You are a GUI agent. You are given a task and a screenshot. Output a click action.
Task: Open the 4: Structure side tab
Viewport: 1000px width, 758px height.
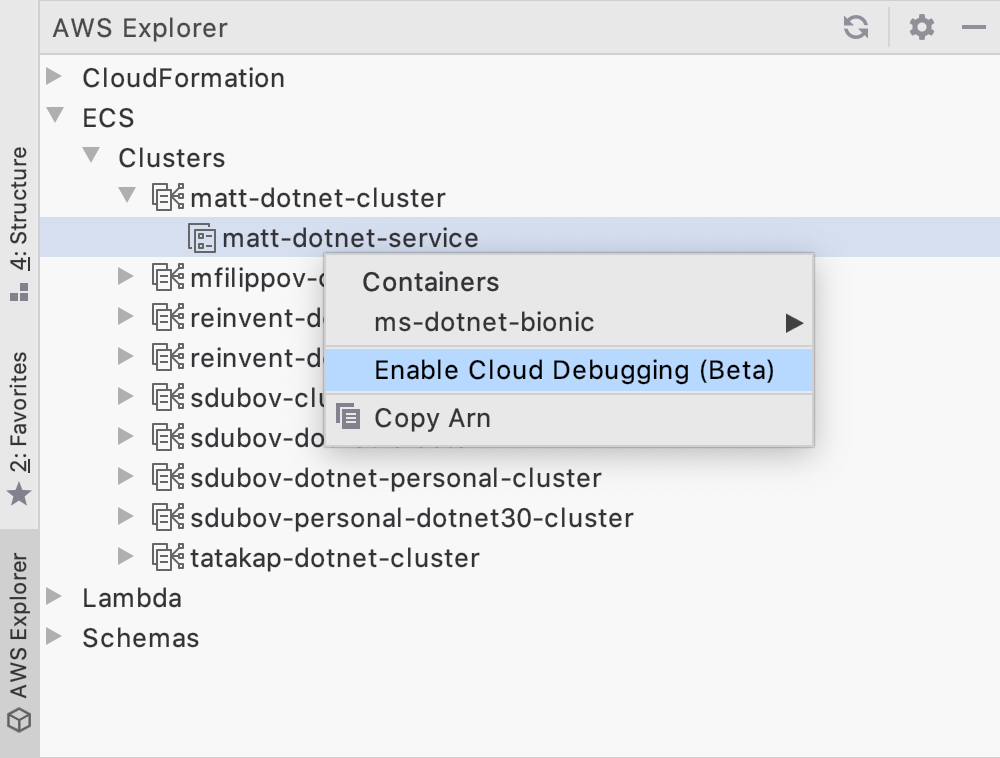pos(19,224)
